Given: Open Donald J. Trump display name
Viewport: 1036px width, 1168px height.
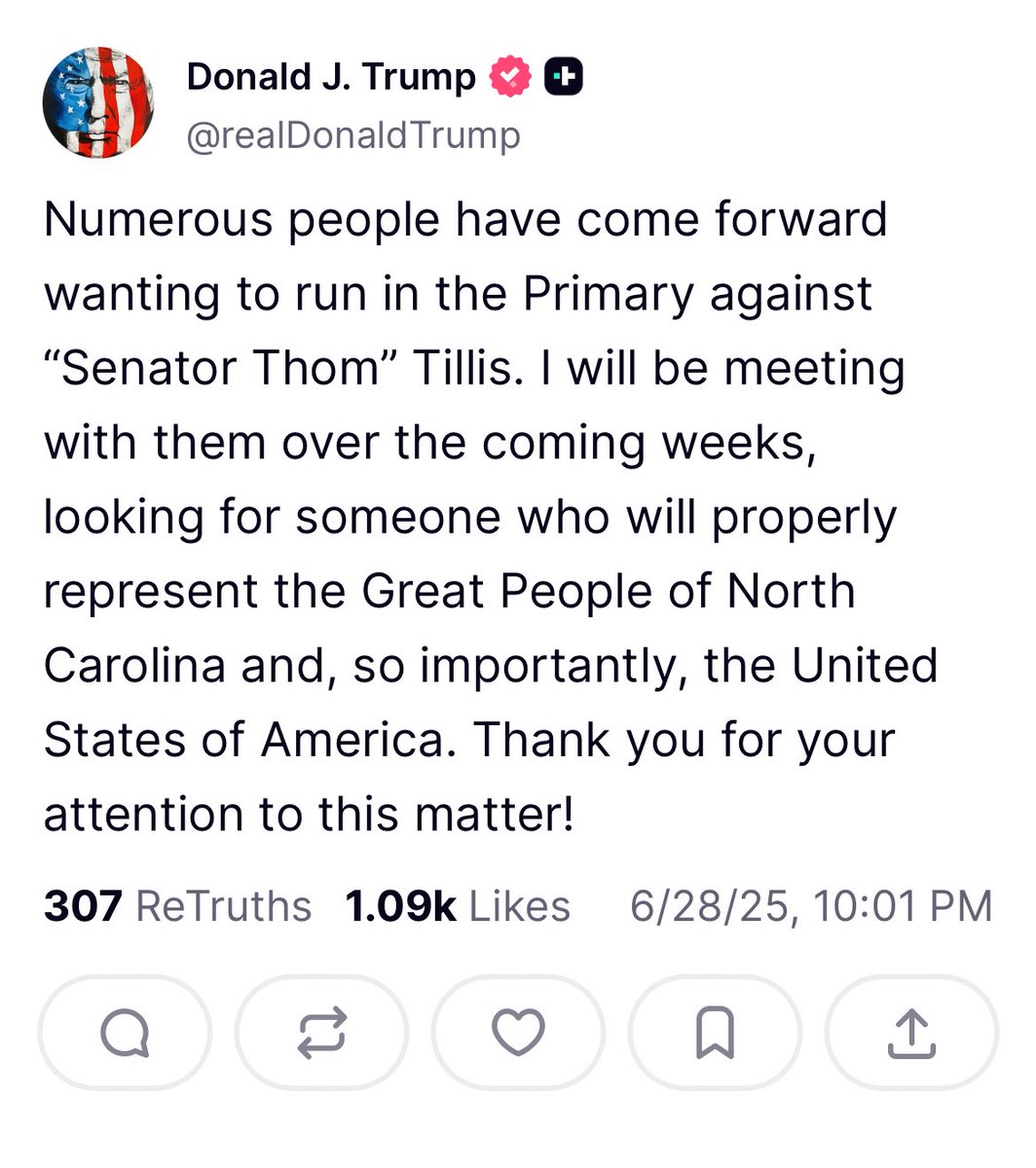Looking at the screenshot, I should coord(331,77).
